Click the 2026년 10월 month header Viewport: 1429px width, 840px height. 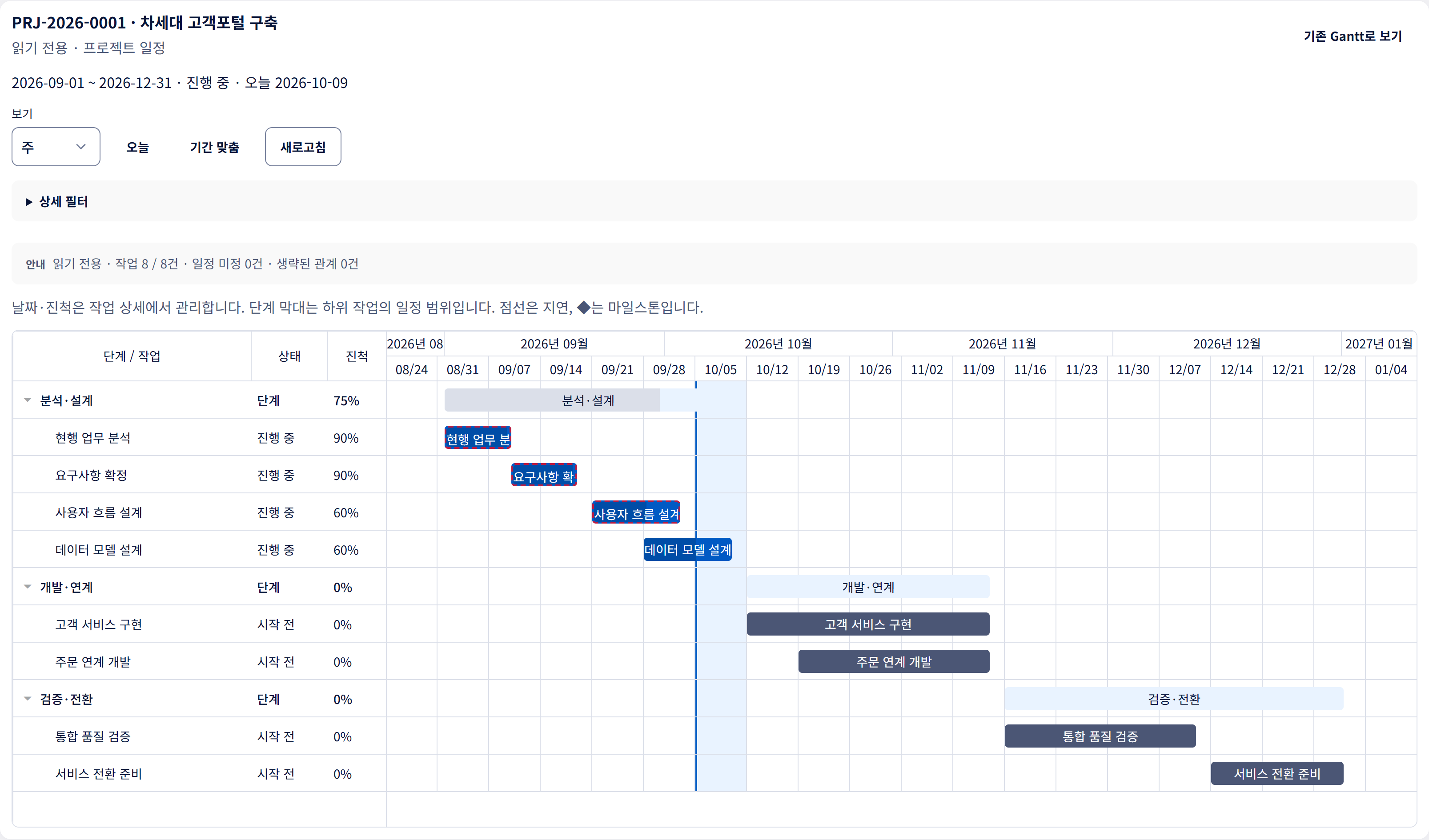pos(778,344)
